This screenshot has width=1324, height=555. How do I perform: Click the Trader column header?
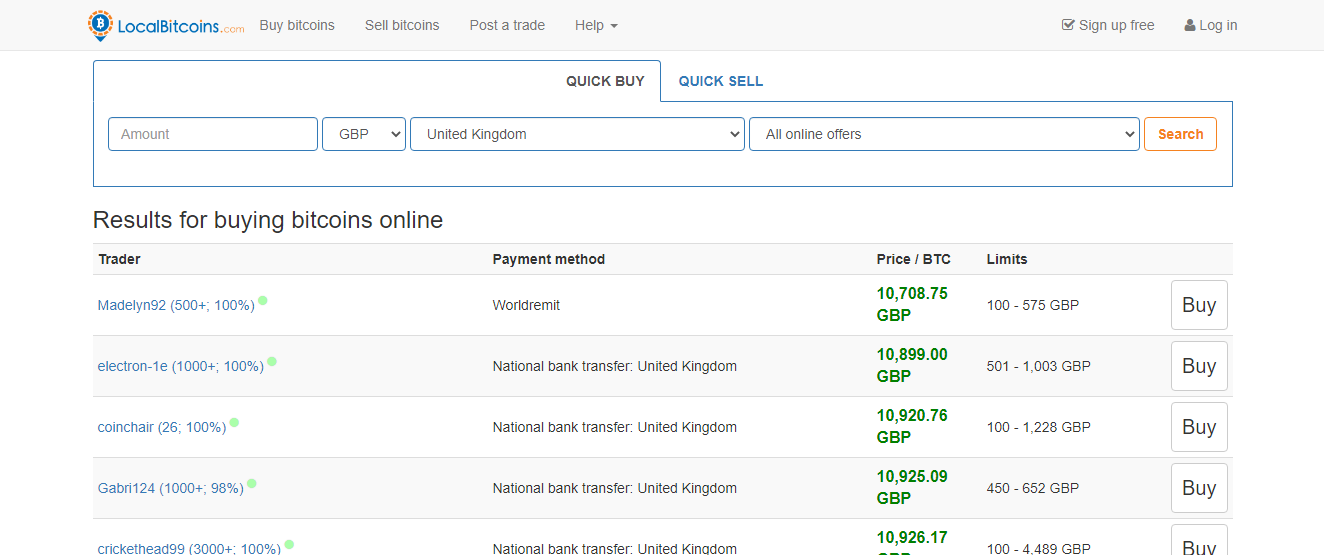[x=119, y=259]
